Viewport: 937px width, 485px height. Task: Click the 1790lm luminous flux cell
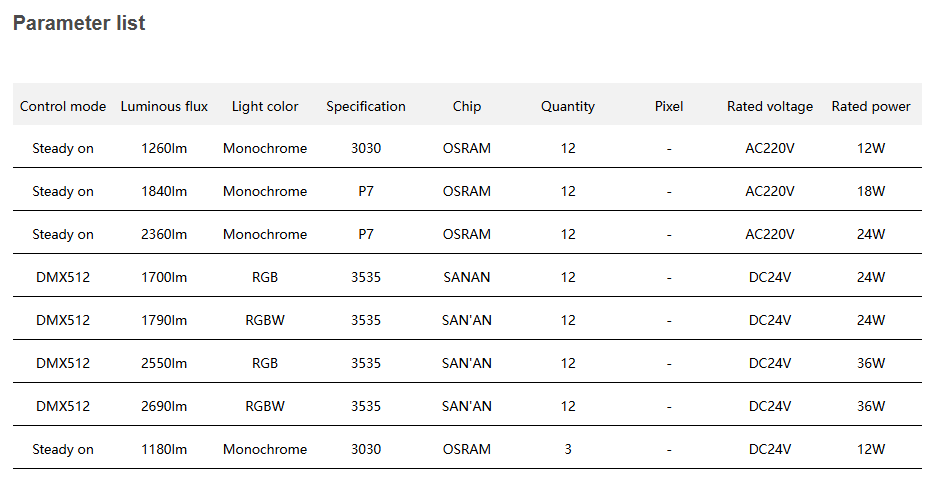[164, 320]
